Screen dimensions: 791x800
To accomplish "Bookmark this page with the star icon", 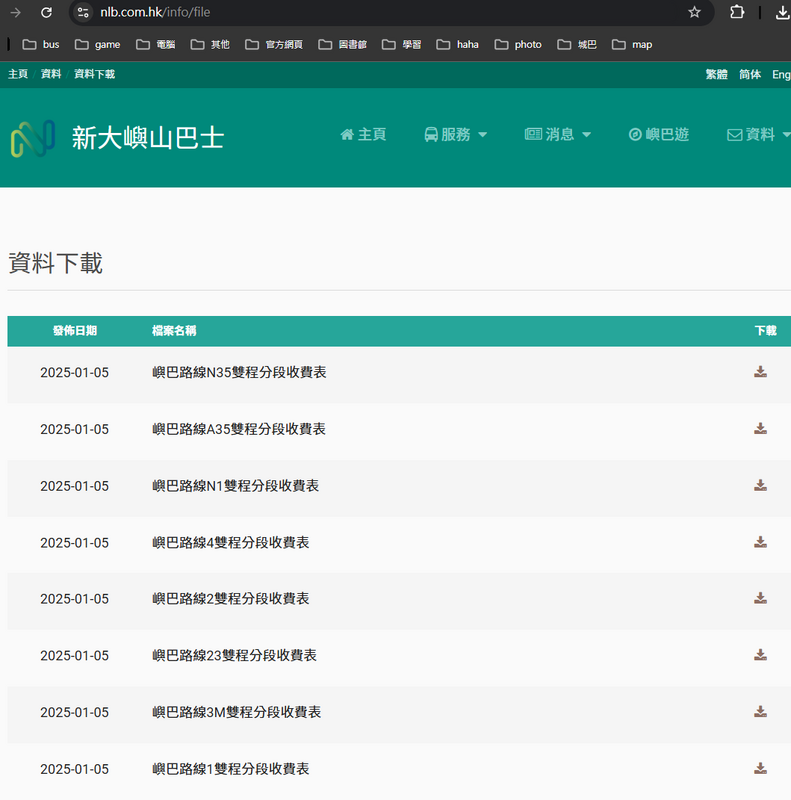I will click(694, 12).
